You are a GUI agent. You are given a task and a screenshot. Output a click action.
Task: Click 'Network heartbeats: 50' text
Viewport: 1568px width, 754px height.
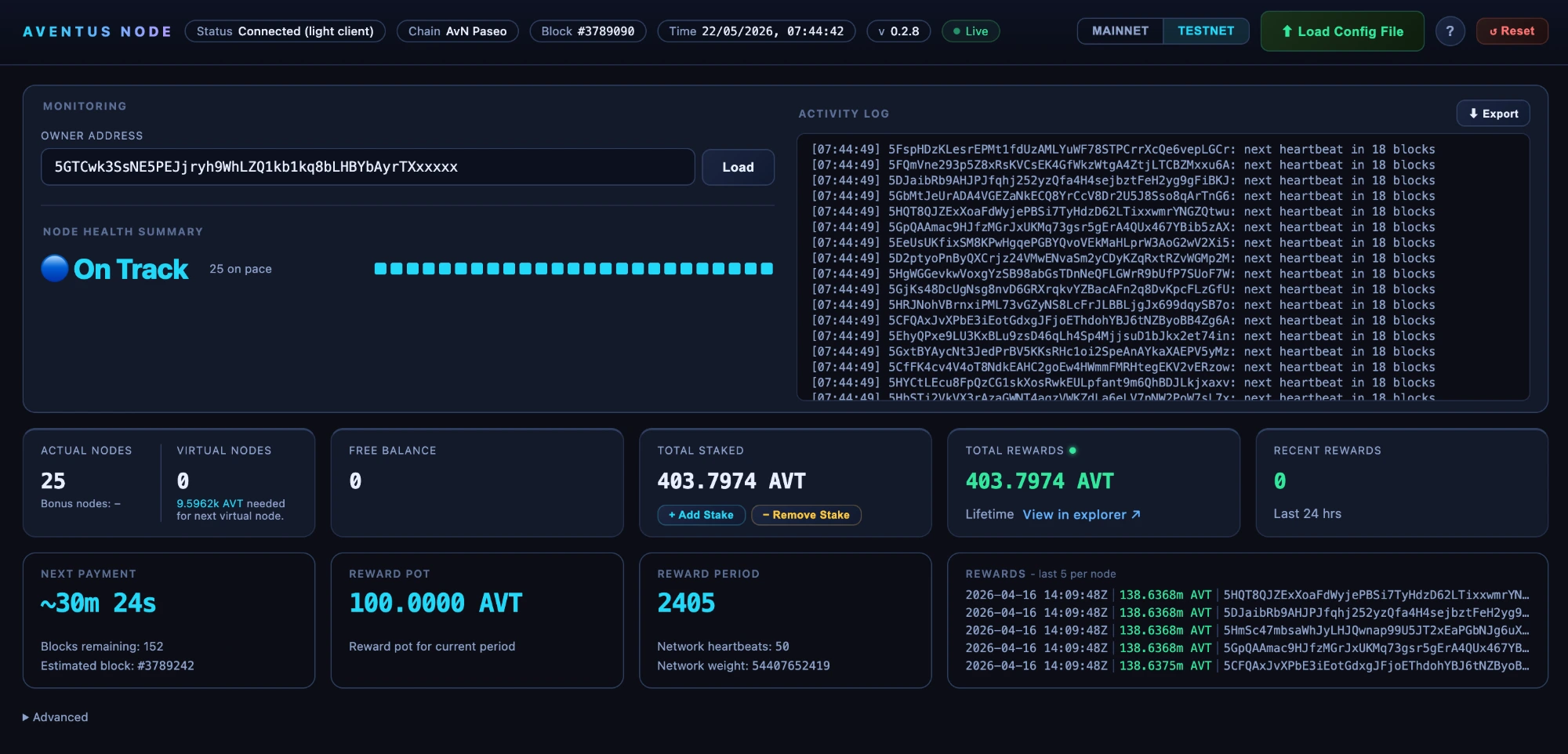click(723, 647)
